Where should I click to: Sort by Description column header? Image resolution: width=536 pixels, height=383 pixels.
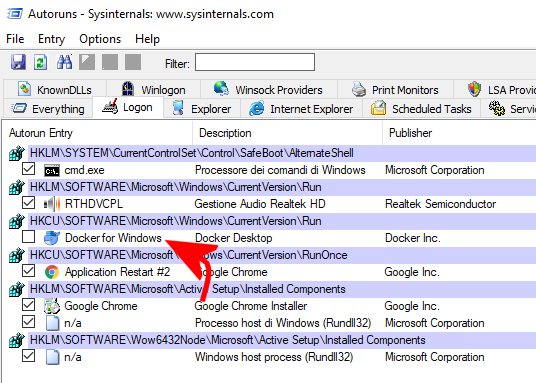[287, 133]
